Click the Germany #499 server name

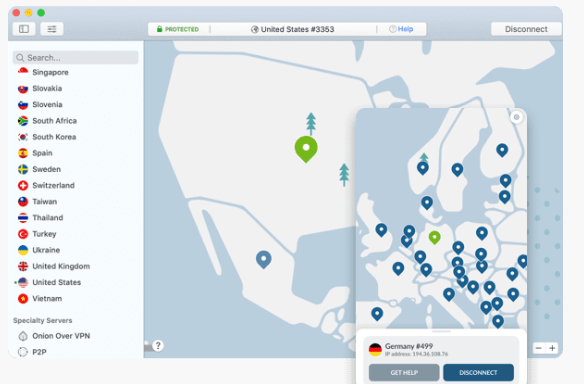click(409, 346)
